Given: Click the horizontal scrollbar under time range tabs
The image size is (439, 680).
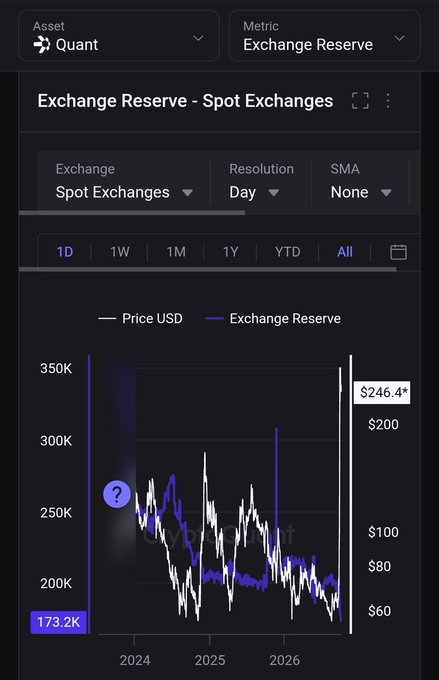Looking at the screenshot, I should [208, 269].
